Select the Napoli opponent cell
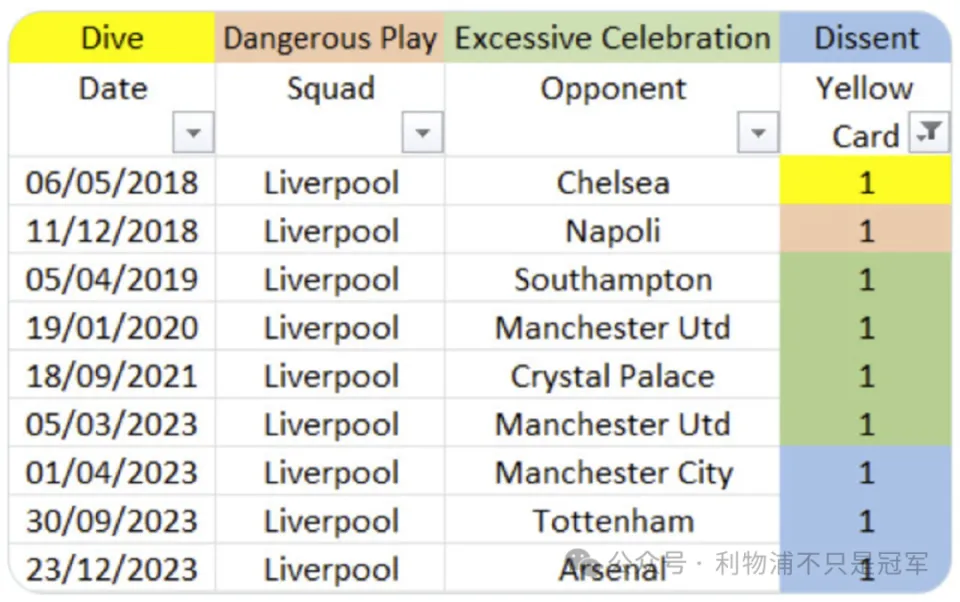Screen dimensions: 960x602 [612, 230]
